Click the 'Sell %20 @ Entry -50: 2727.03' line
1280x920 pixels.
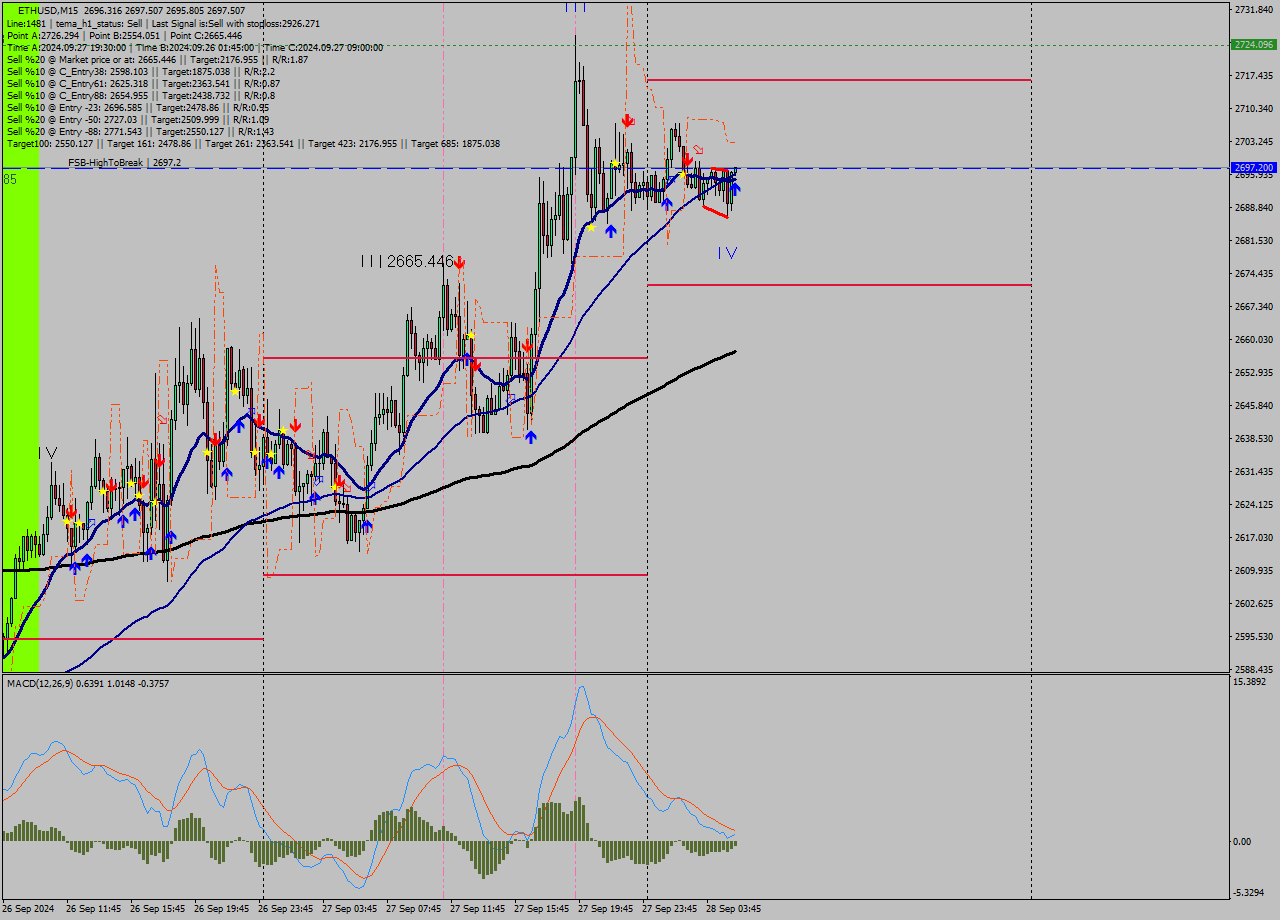coord(138,119)
